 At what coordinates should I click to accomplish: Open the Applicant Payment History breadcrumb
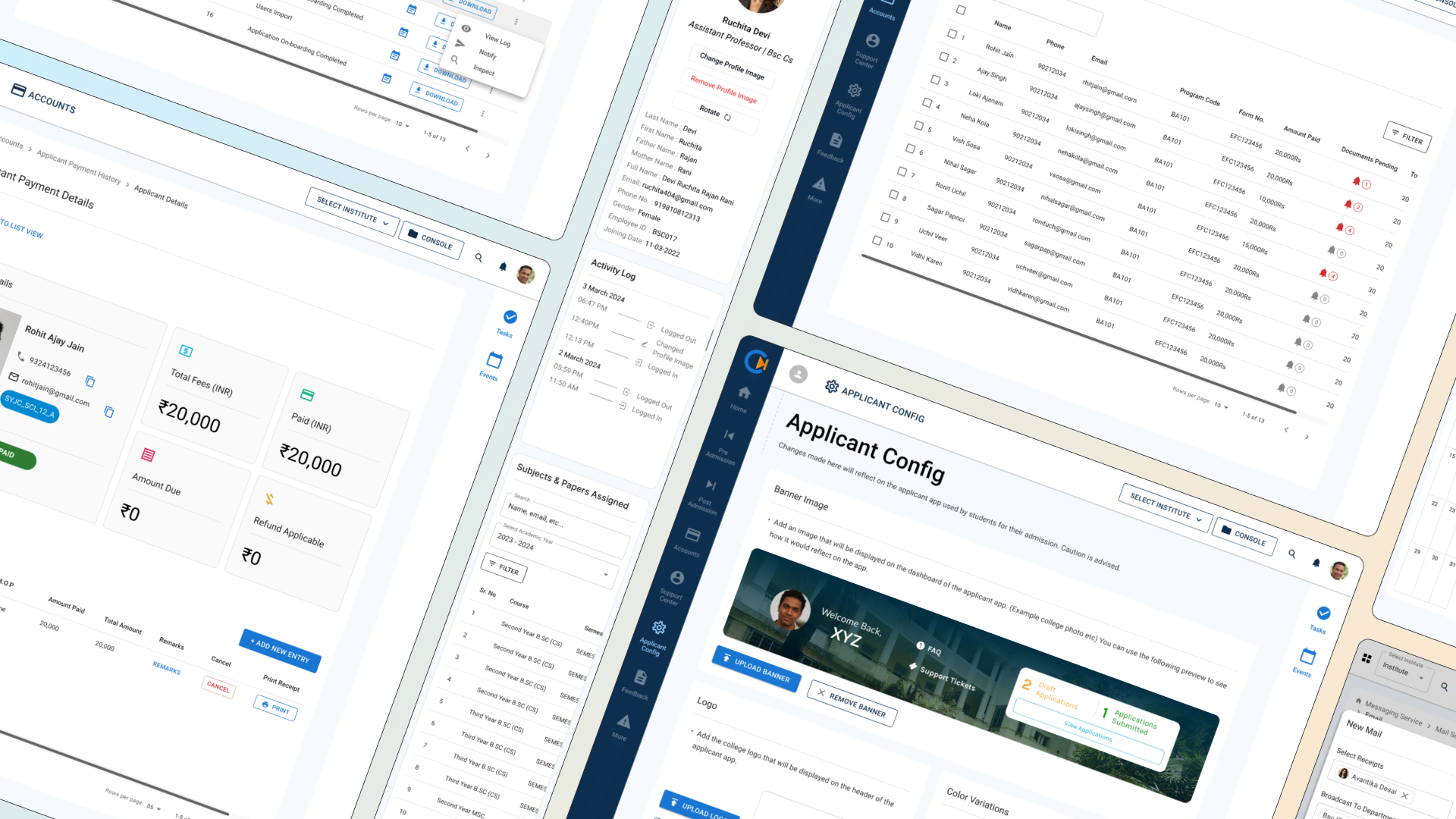click(79, 167)
